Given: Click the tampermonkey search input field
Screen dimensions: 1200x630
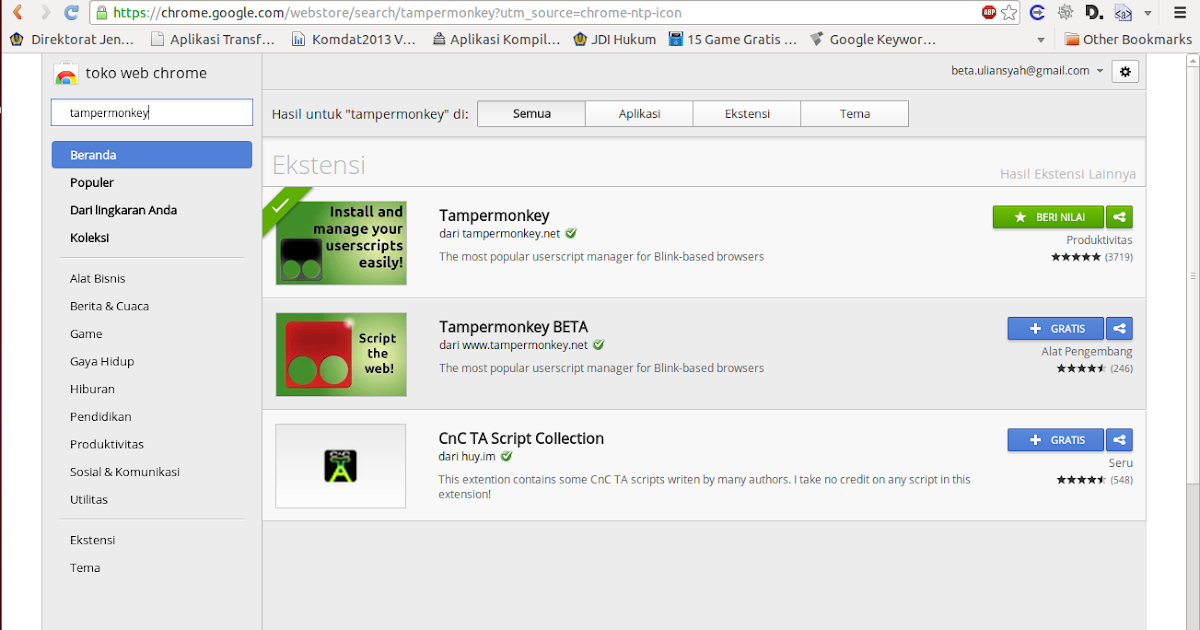Looking at the screenshot, I should pos(152,113).
